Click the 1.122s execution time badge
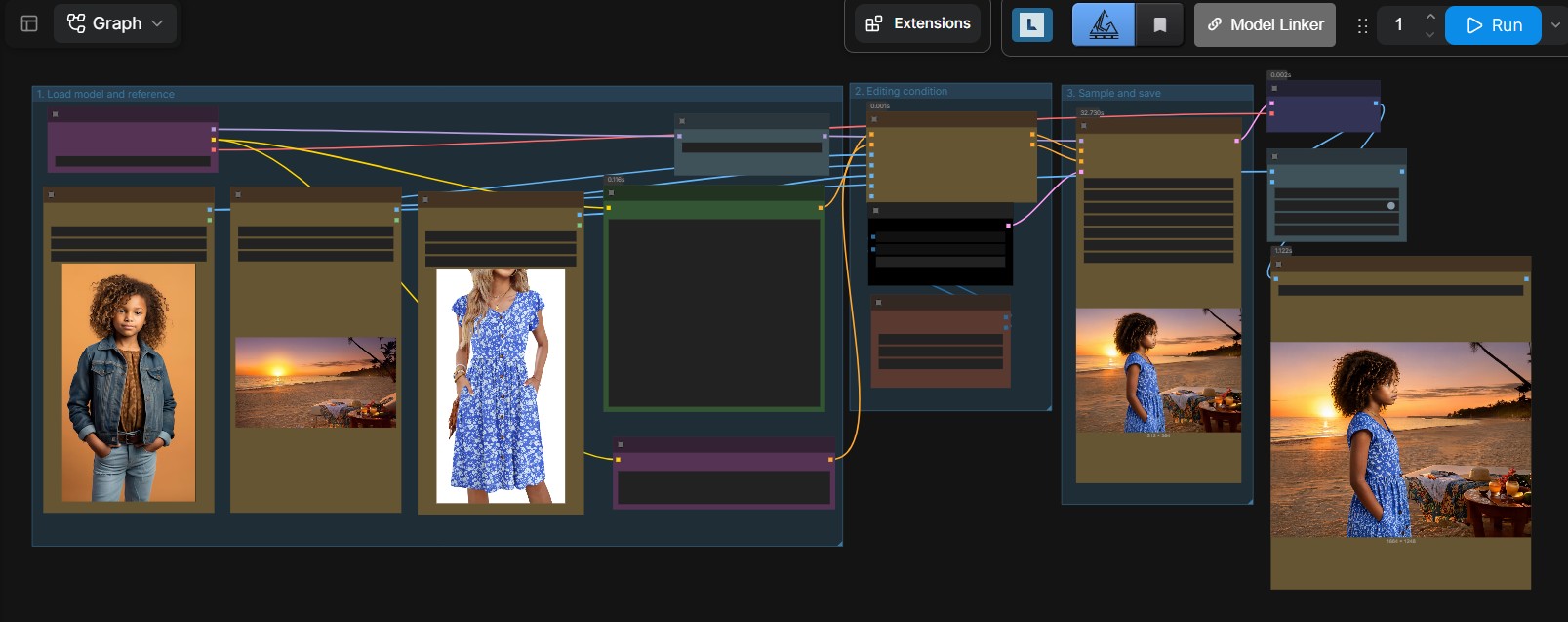The height and width of the screenshot is (622, 1568). [x=1283, y=251]
